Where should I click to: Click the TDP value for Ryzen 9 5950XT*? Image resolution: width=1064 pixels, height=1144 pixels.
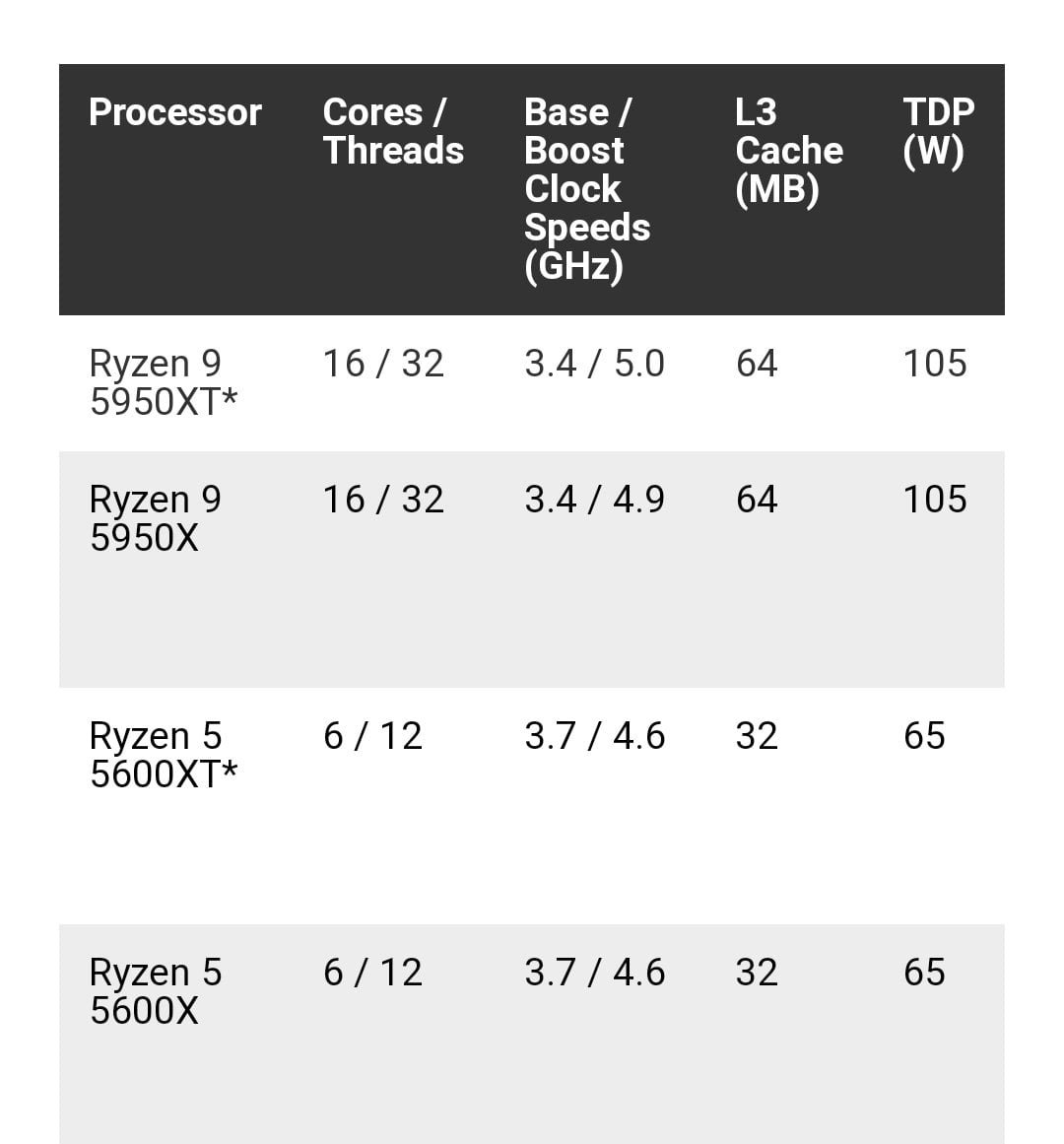(934, 364)
